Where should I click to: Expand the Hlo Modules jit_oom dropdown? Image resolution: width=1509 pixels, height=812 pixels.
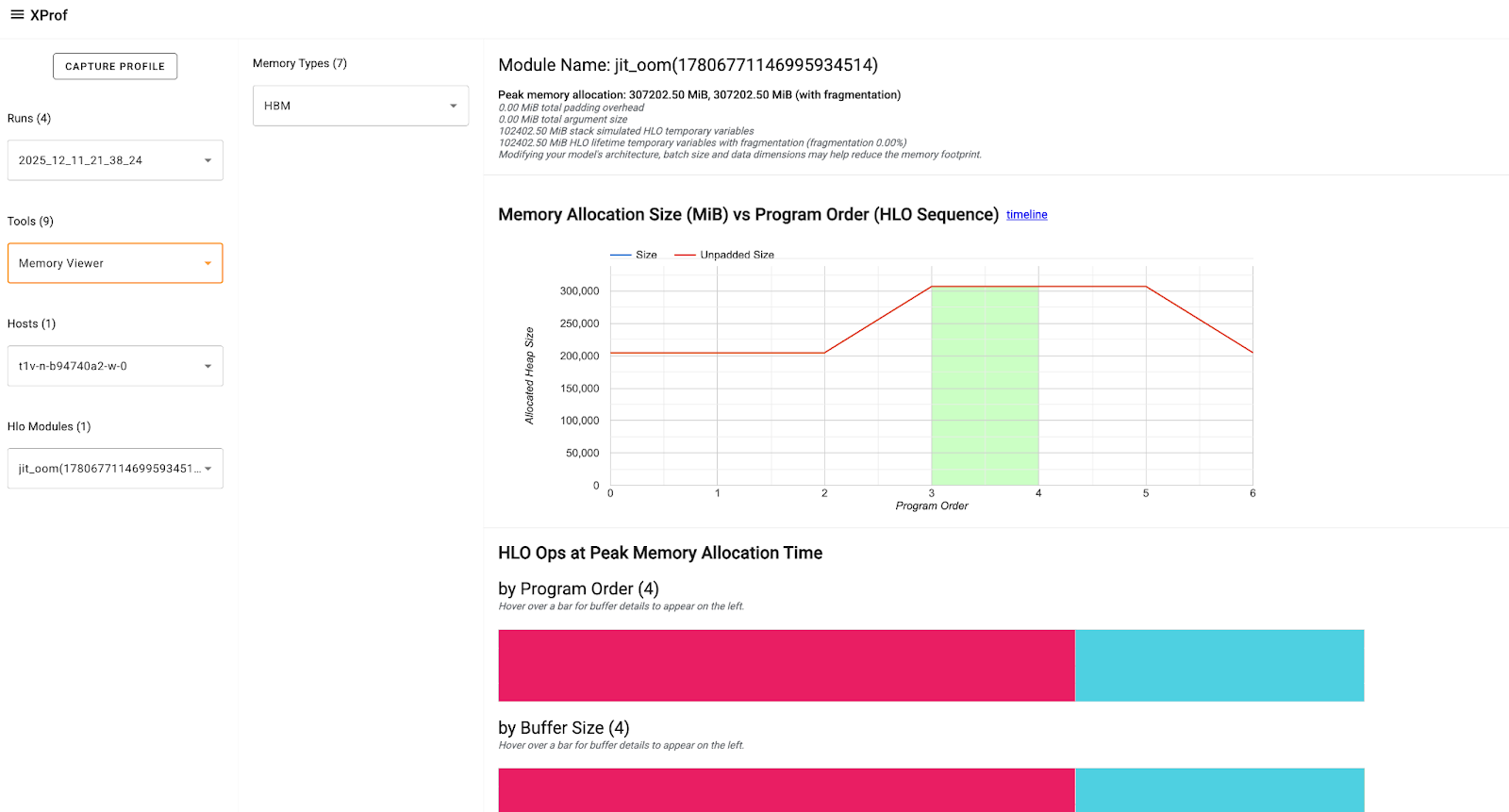tap(115, 469)
